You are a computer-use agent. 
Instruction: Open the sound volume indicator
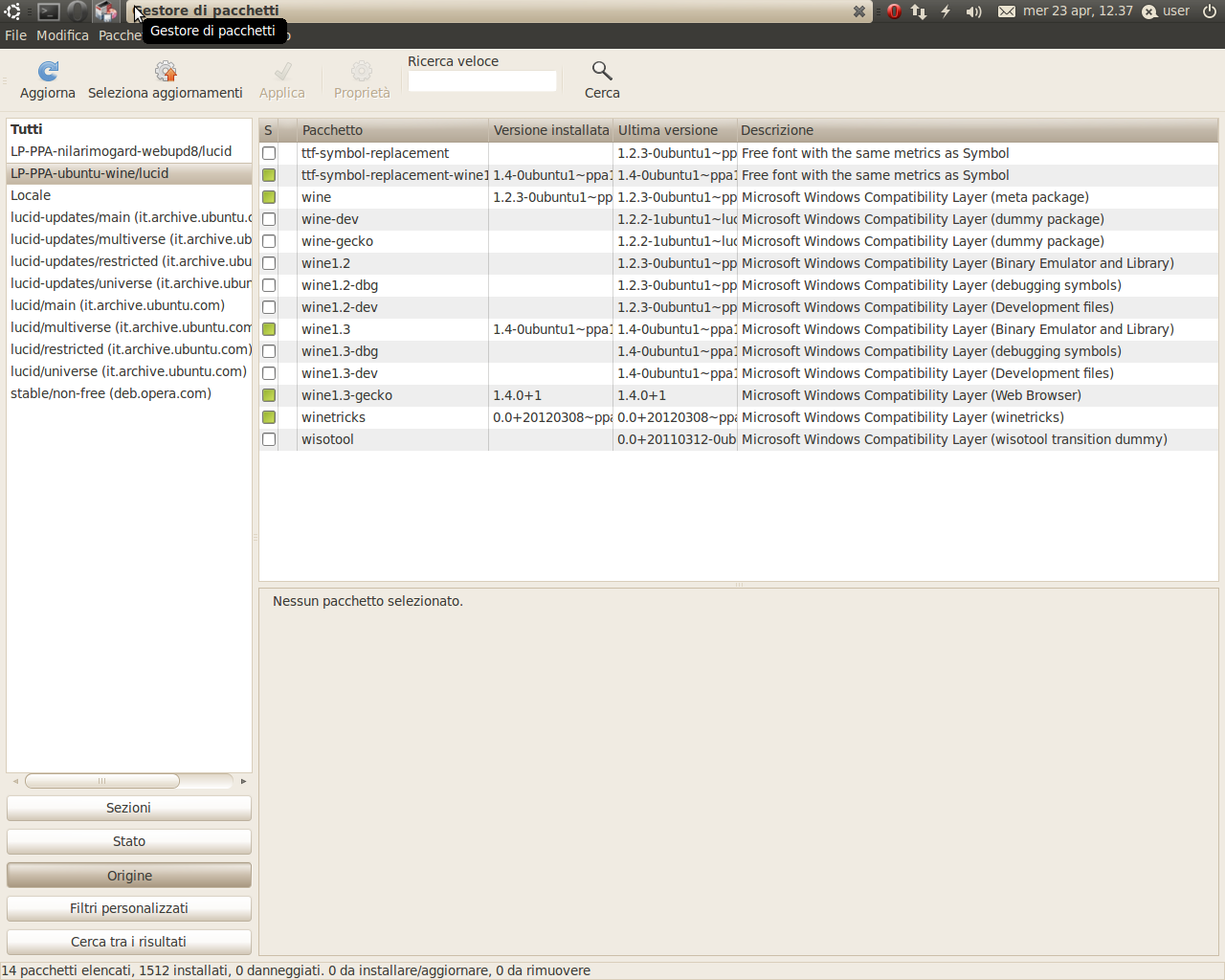click(974, 11)
